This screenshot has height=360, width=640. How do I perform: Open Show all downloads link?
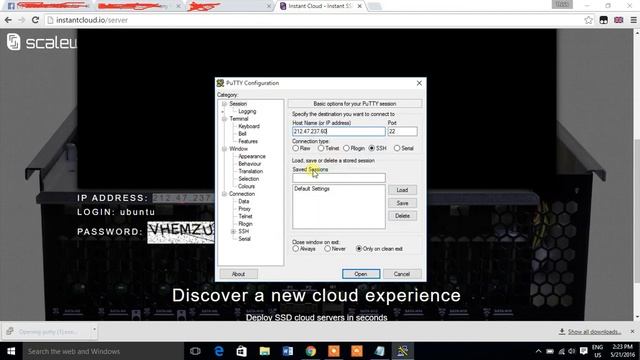point(594,332)
